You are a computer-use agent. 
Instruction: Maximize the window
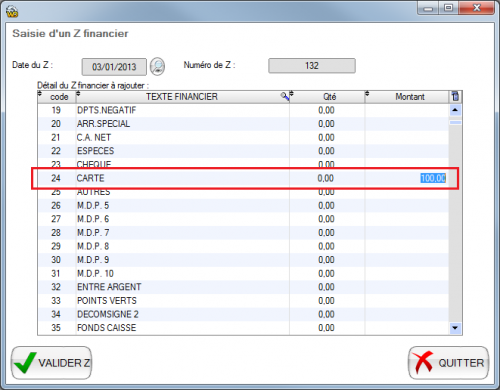coord(449,8)
